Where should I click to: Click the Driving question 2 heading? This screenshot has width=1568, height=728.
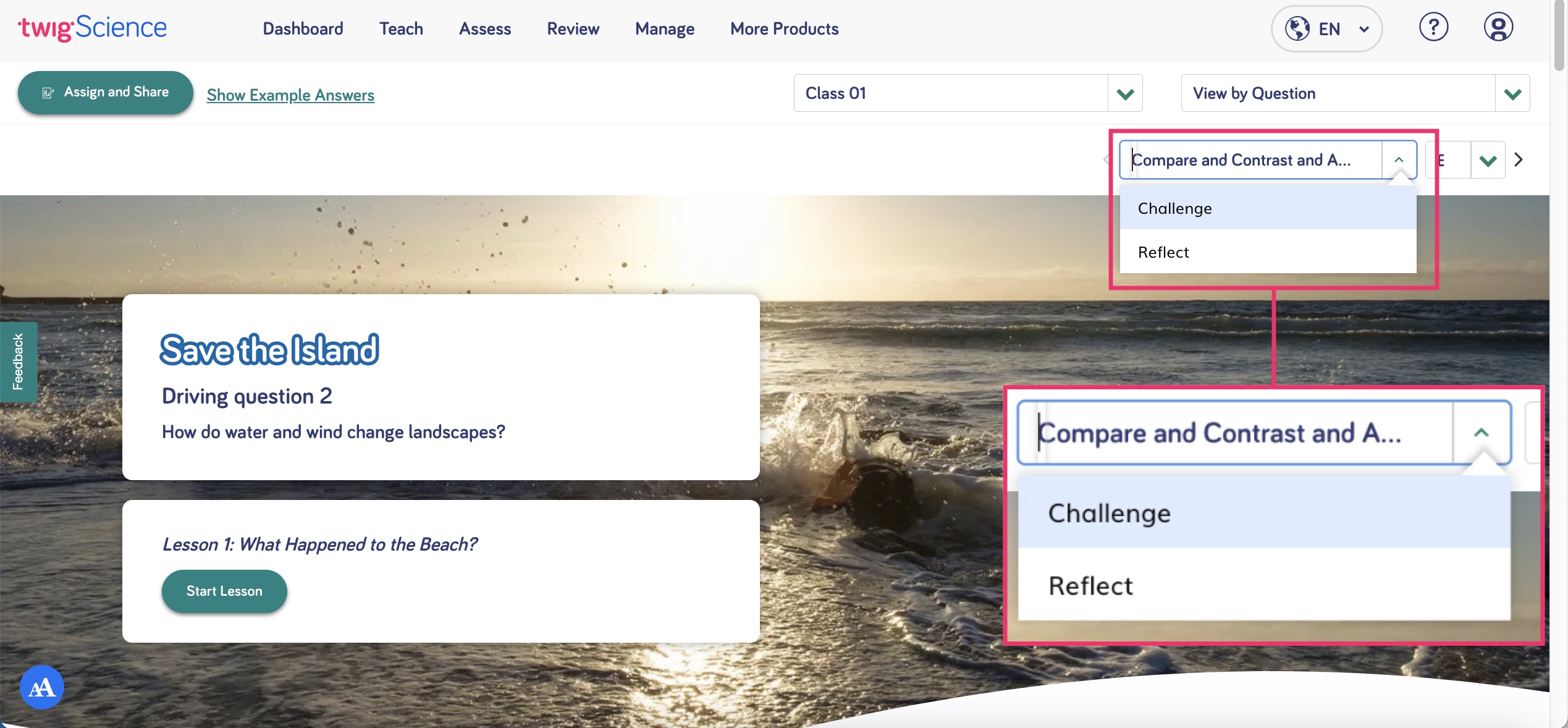(x=247, y=396)
